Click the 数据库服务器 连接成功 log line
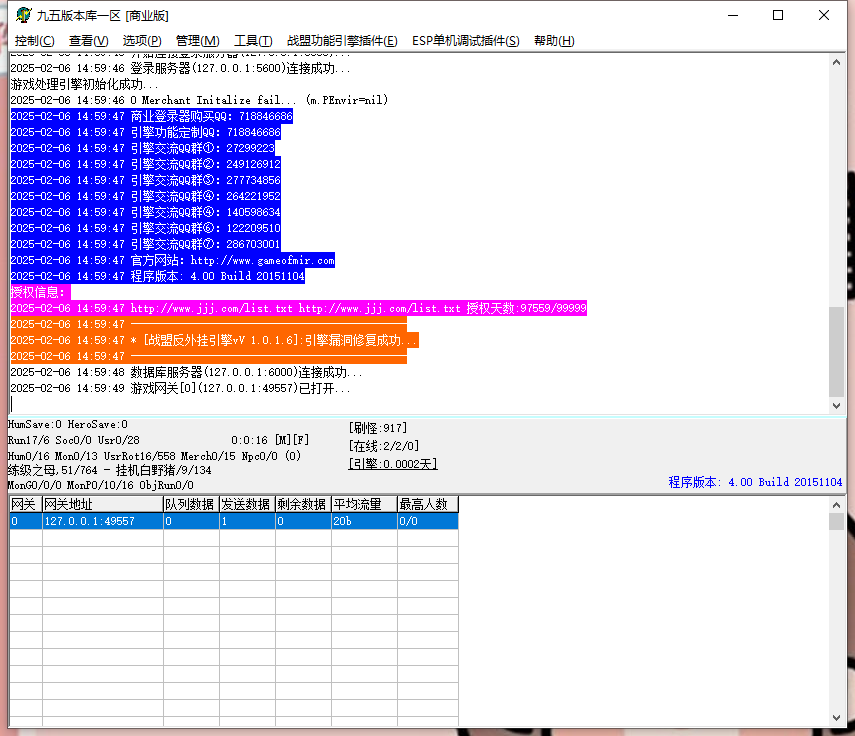This screenshot has width=855, height=736. 186,372
